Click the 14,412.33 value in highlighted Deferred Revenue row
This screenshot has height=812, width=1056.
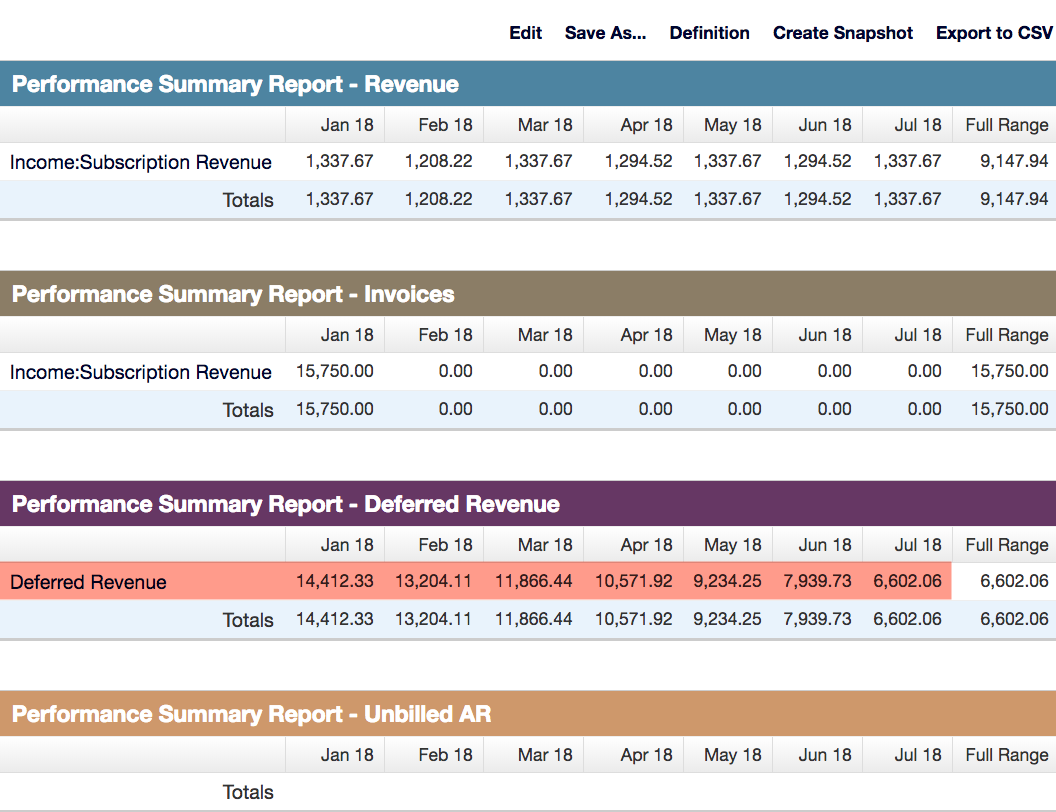[x=335, y=581]
